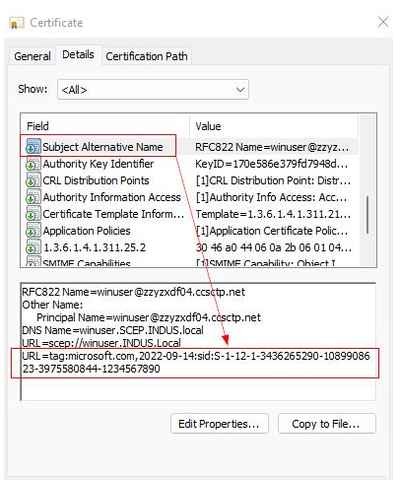Screen dimensions: 400x485
Task: Click the Copy to File button
Action: [x=327, y=424]
